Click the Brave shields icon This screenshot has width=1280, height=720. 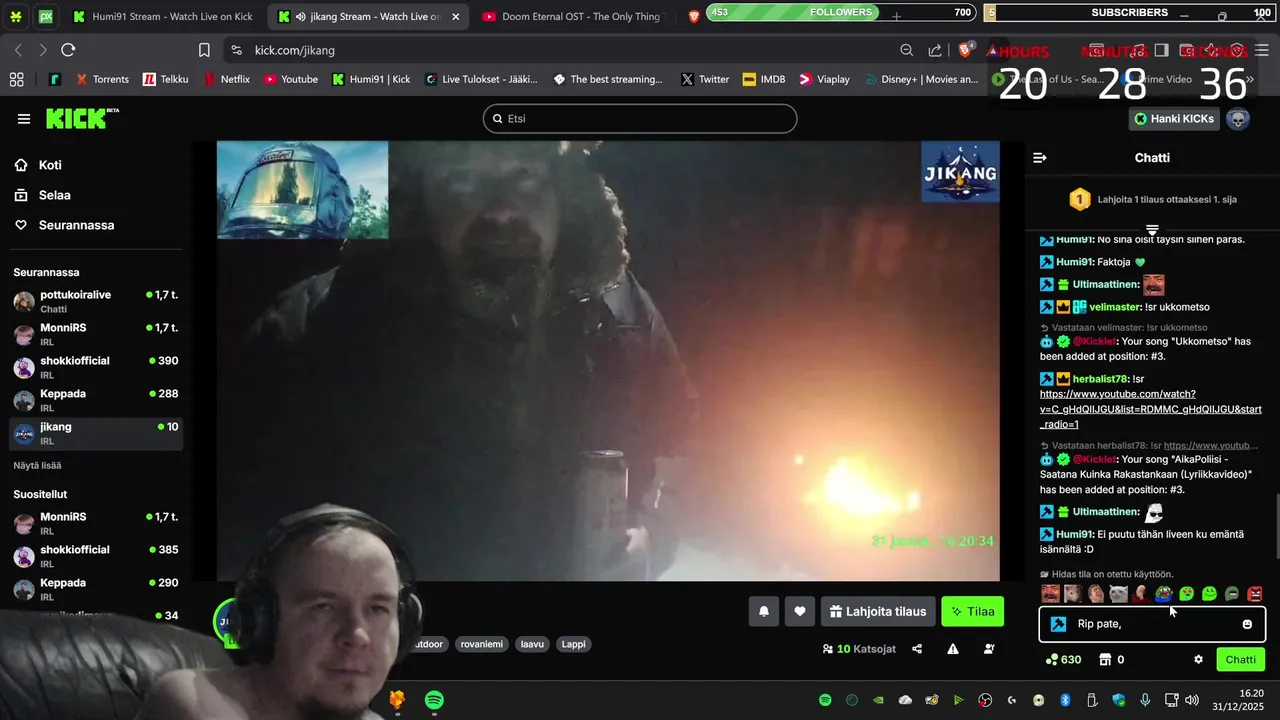(965, 50)
